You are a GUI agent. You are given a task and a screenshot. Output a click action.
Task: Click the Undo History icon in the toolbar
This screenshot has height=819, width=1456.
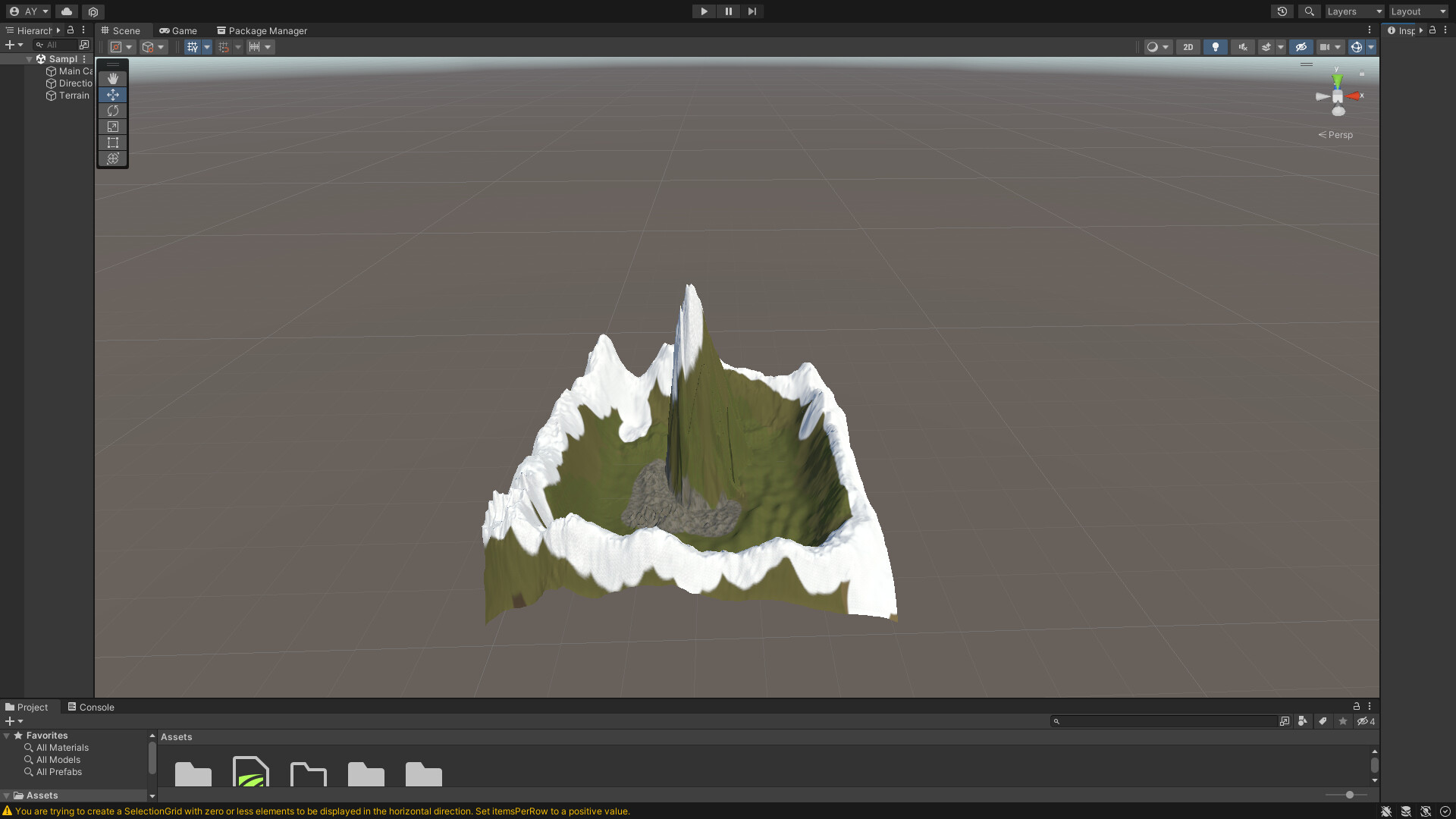[x=1282, y=11]
